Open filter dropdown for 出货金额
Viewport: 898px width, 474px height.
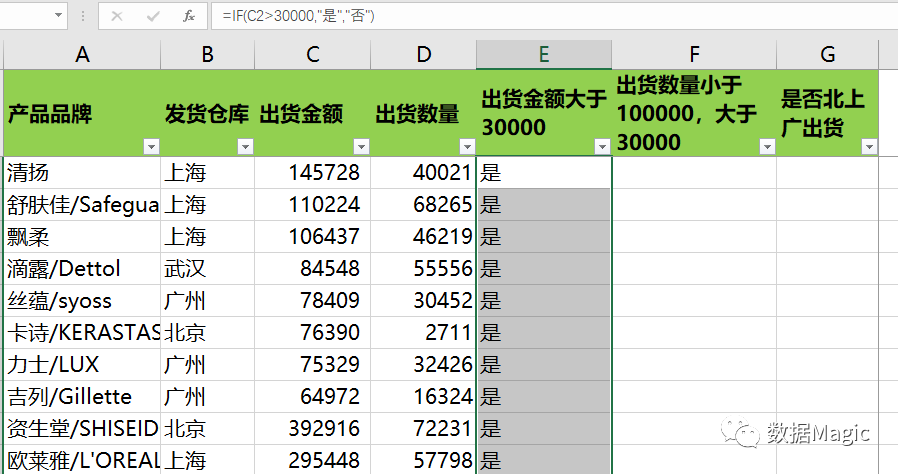click(361, 147)
